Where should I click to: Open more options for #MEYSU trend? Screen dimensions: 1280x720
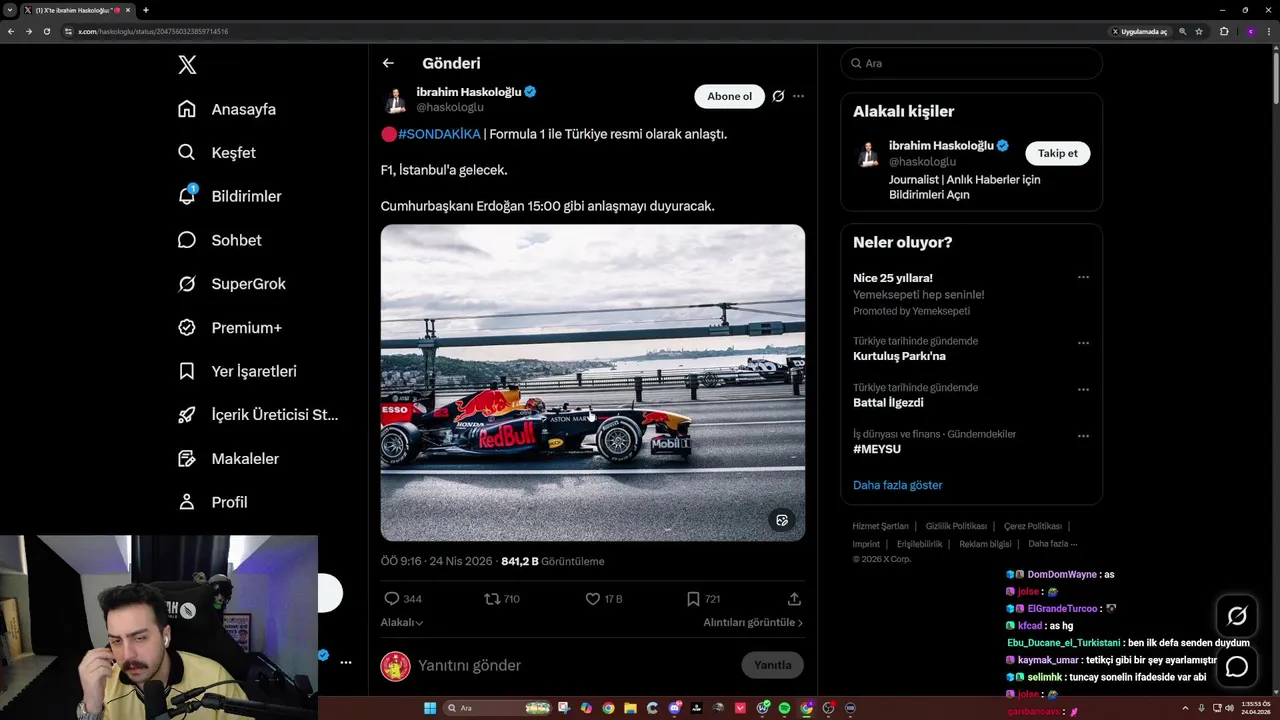[x=1083, y=436]
